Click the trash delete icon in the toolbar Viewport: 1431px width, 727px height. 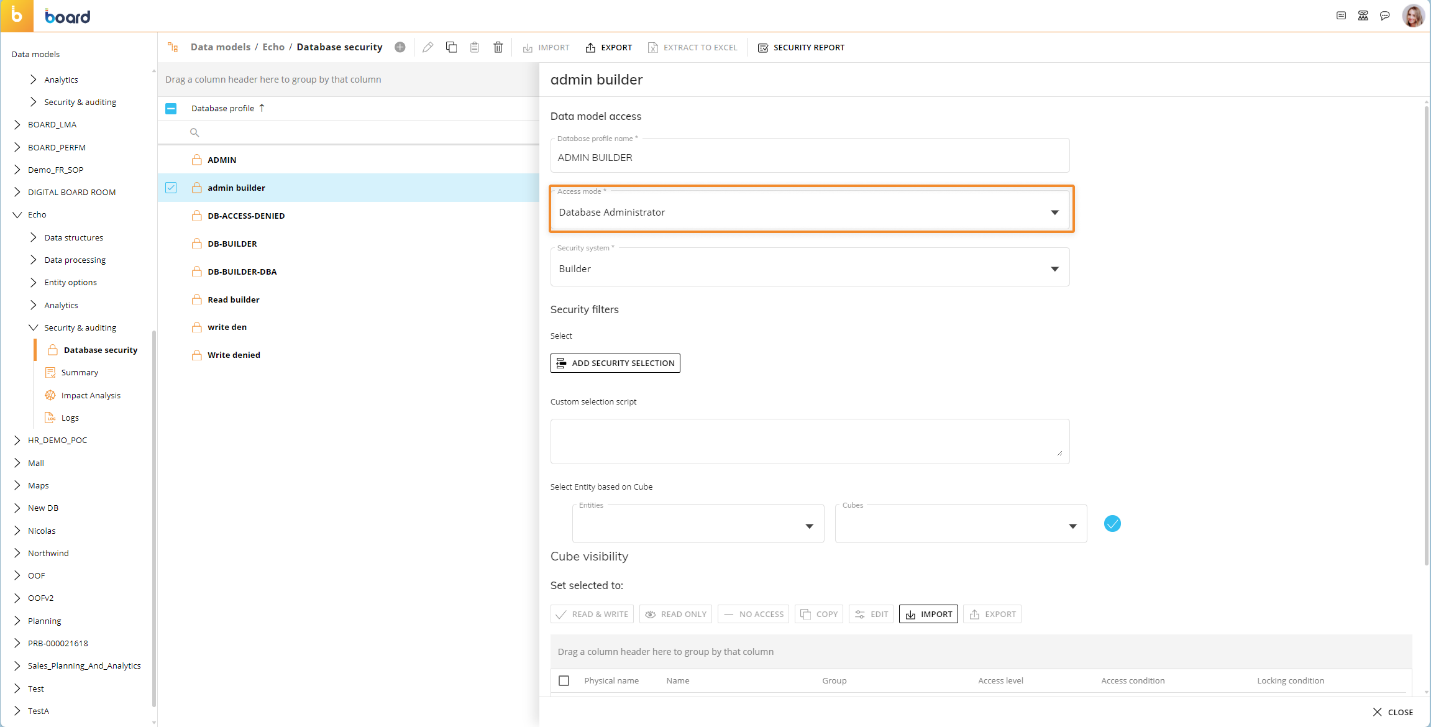point(498,47)
